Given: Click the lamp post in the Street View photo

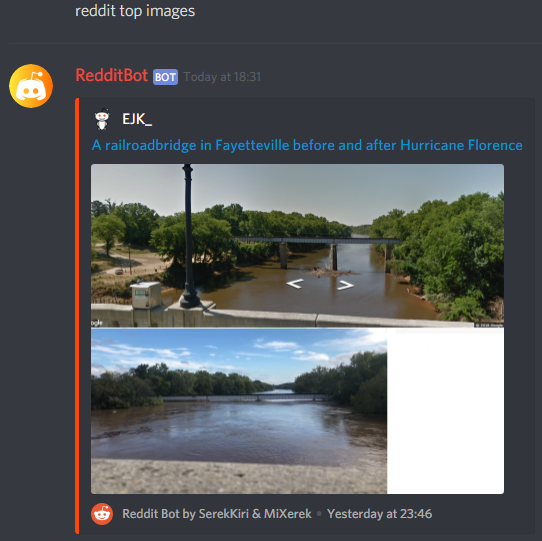Looking at the screenshot, I should tap(189, 236).
